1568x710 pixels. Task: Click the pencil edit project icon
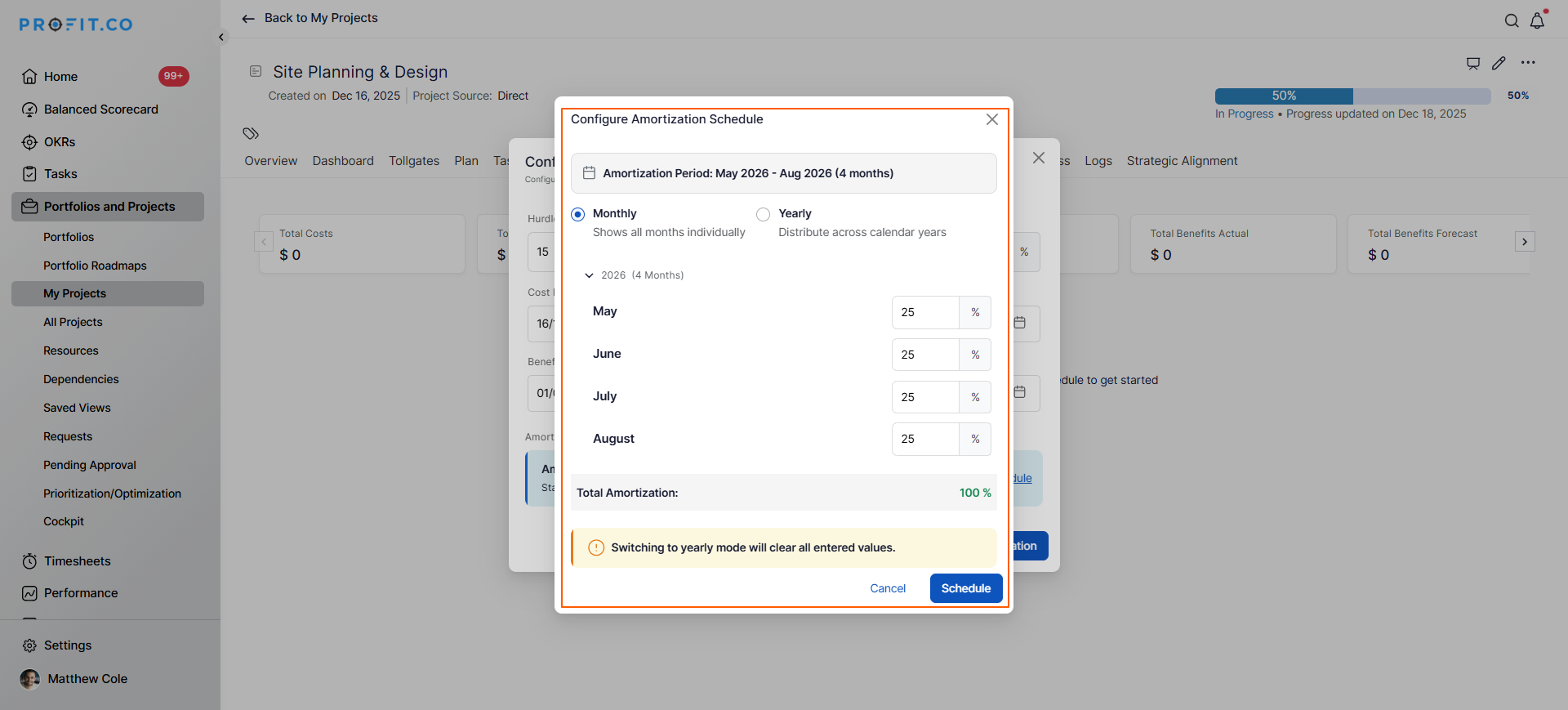1499,63
